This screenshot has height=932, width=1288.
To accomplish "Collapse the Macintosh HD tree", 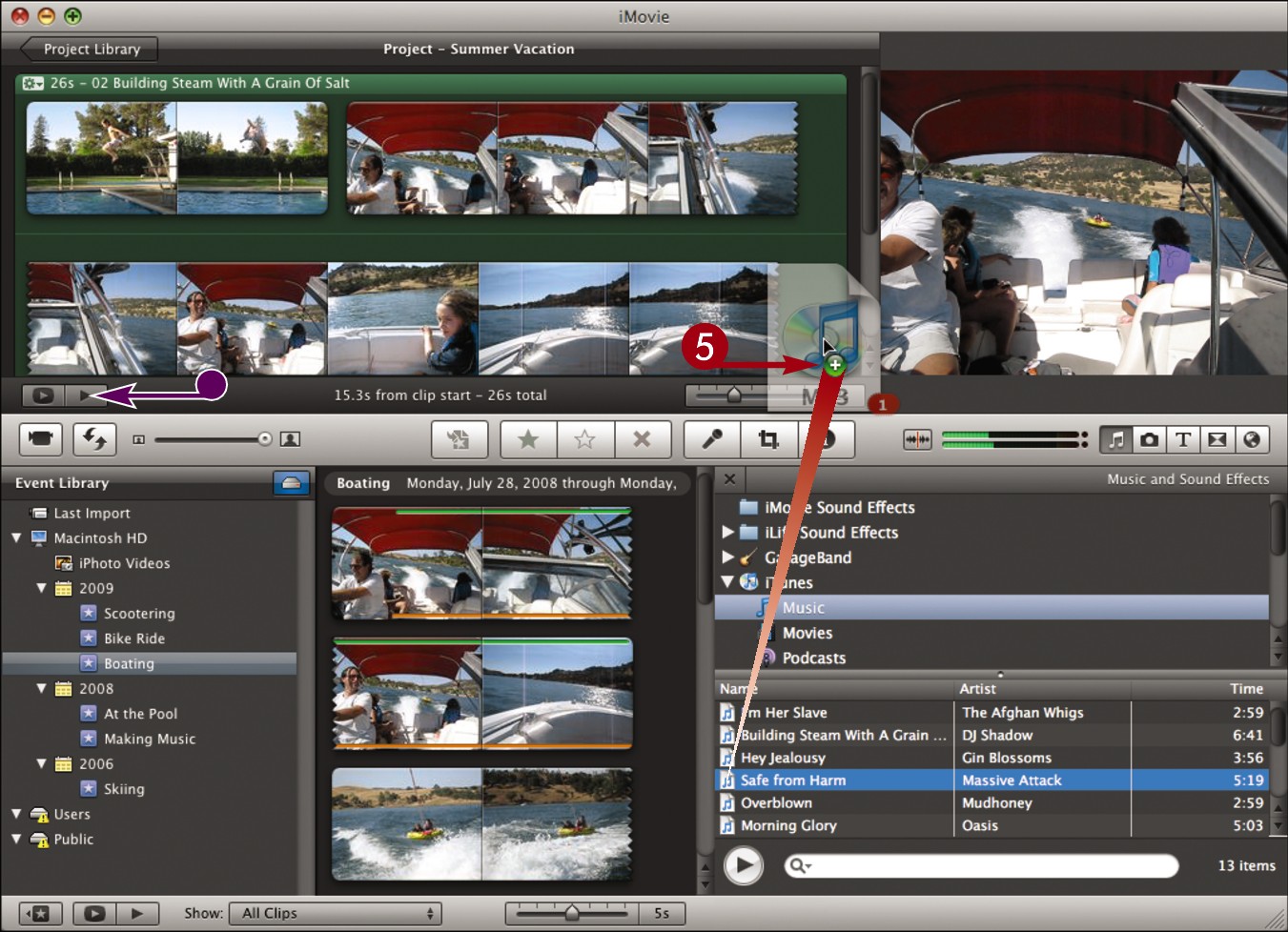I will (x=16, y=537).
